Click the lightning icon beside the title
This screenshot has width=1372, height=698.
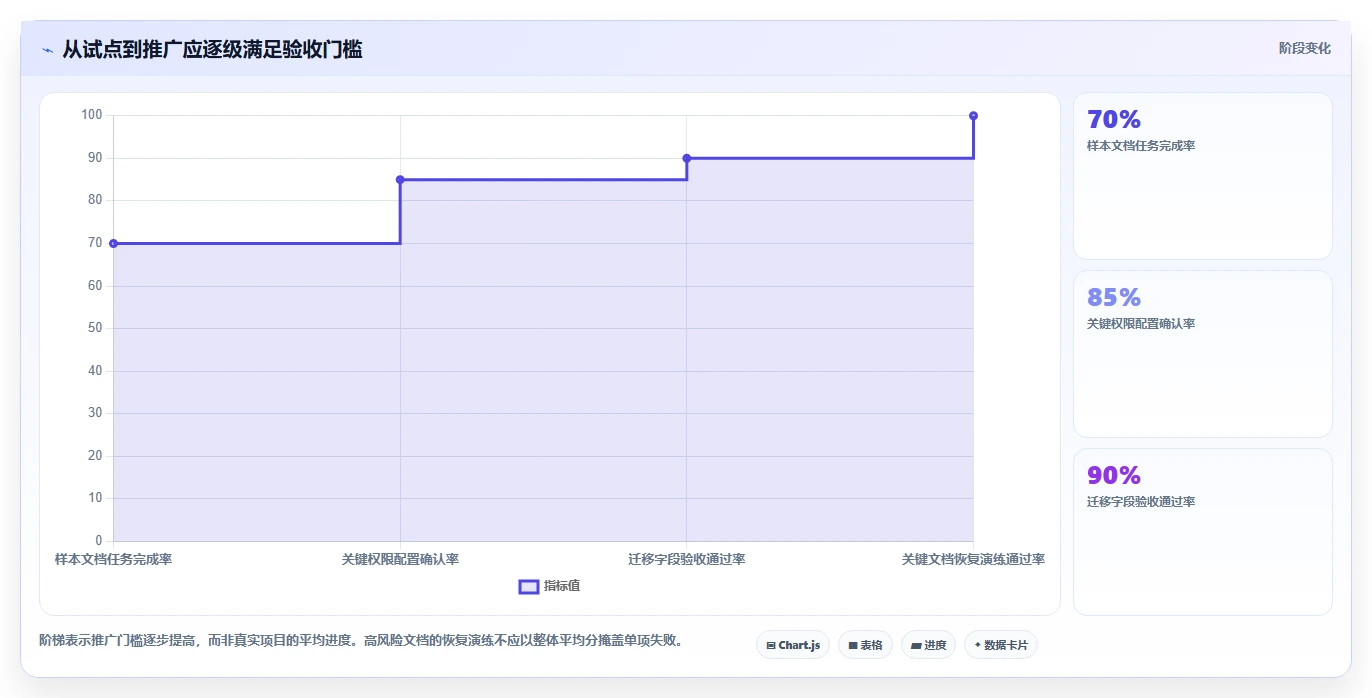pos(48,49)
